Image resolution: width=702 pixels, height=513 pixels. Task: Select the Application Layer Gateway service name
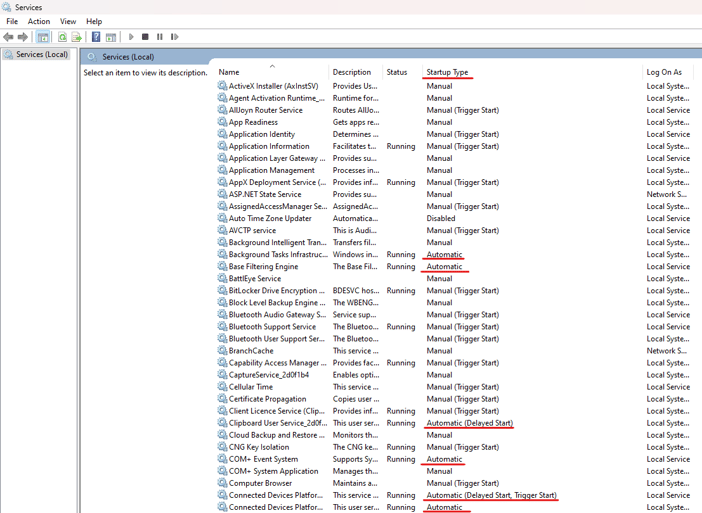pos(277,158)
